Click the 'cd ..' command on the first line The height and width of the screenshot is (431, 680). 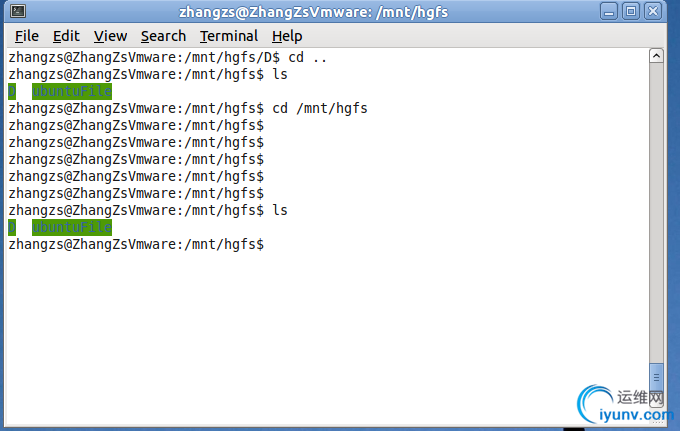[x=308, y=57]
